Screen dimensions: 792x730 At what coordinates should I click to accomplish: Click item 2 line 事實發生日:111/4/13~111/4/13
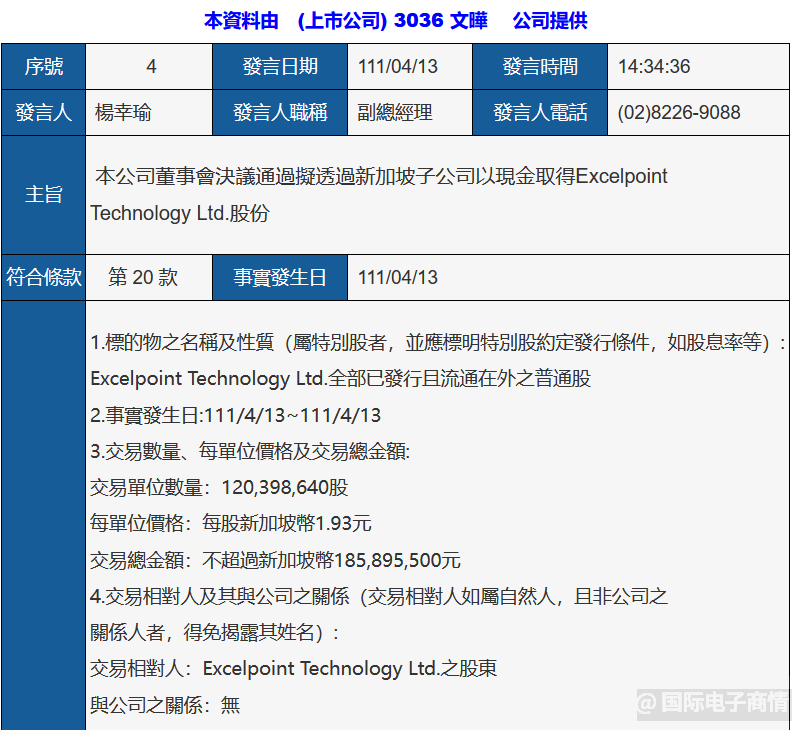click(x=235, y=415)
